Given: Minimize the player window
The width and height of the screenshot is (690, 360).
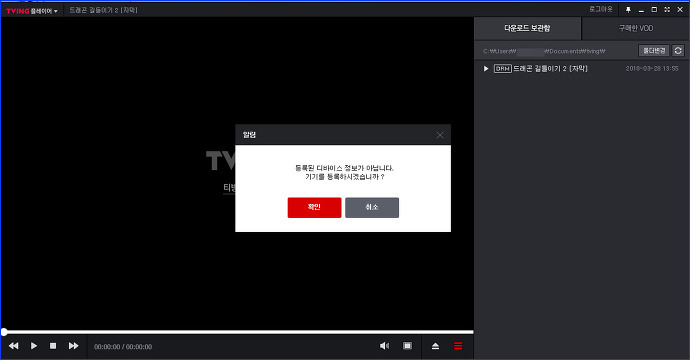Looking at the screenshot, I should tap(641, 10).
